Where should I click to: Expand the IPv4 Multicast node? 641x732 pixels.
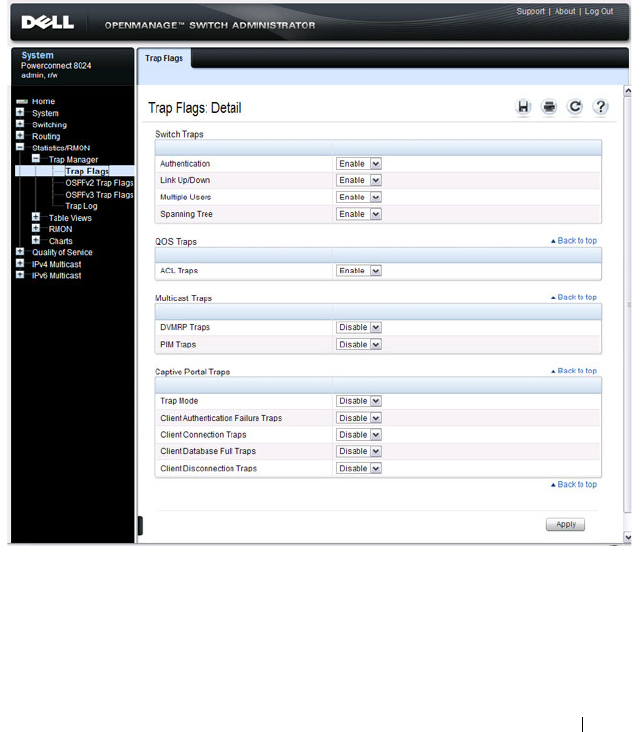(20, 264)
